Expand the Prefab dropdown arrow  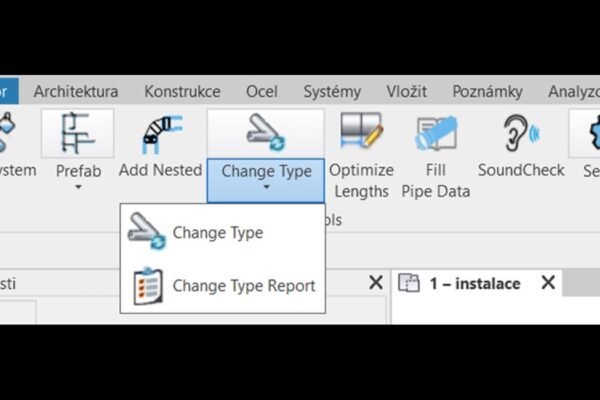click(x=78, y=187)
